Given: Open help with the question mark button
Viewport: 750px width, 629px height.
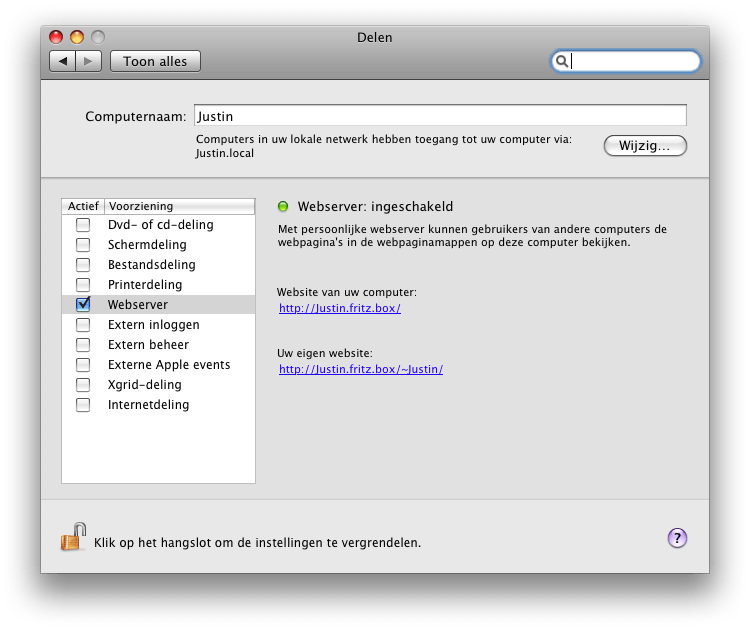Looking at the screenshot, I should click(677, 538).
